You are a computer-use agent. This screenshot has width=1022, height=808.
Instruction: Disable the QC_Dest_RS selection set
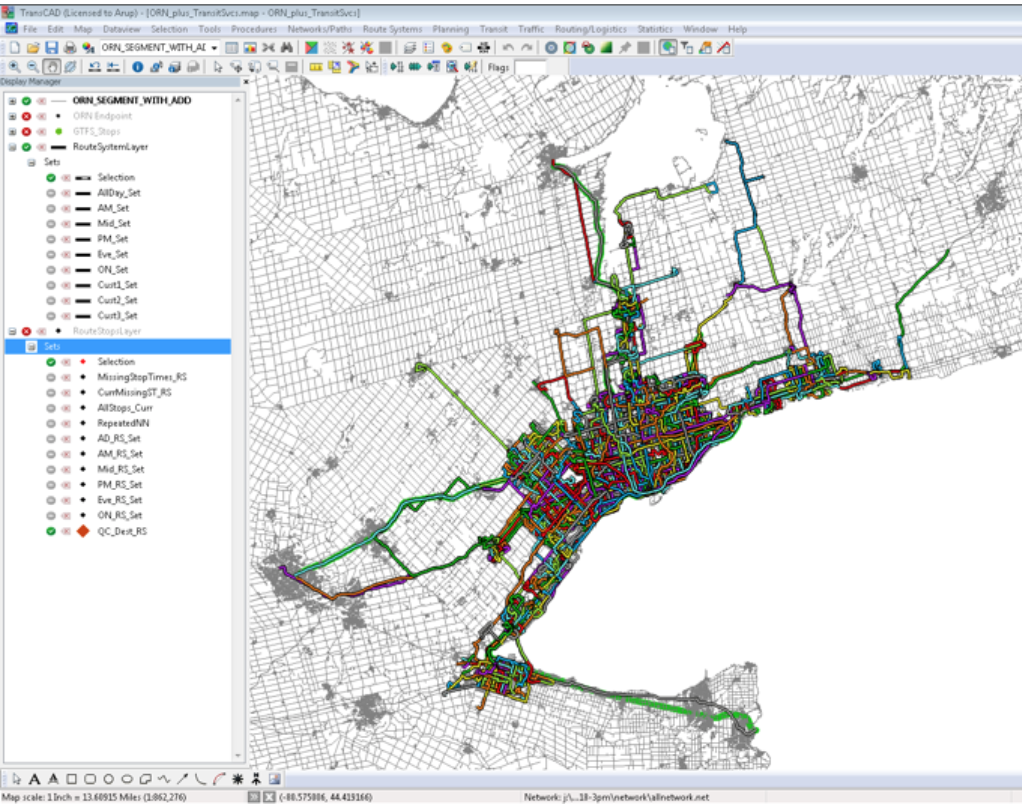click(51, 531)
